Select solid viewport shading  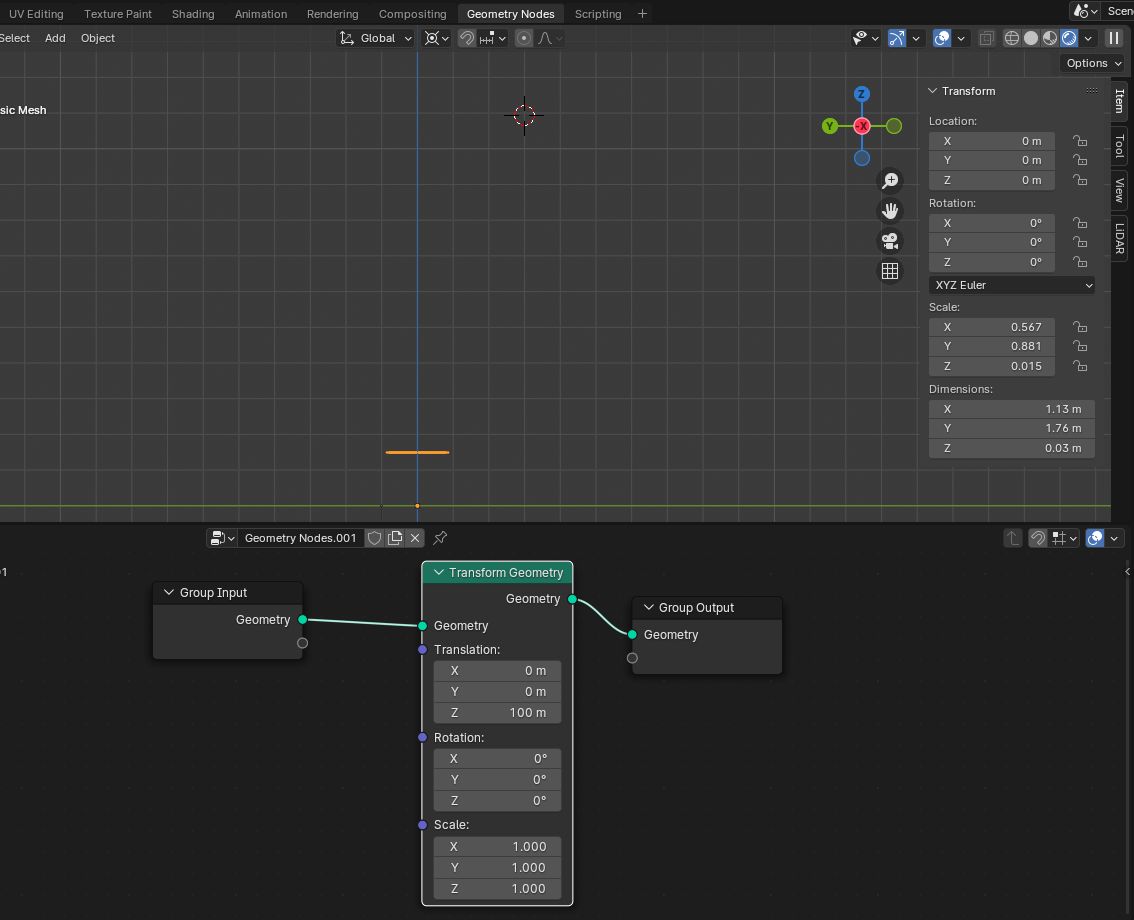pyautogui.click(x=1031, y=38)
